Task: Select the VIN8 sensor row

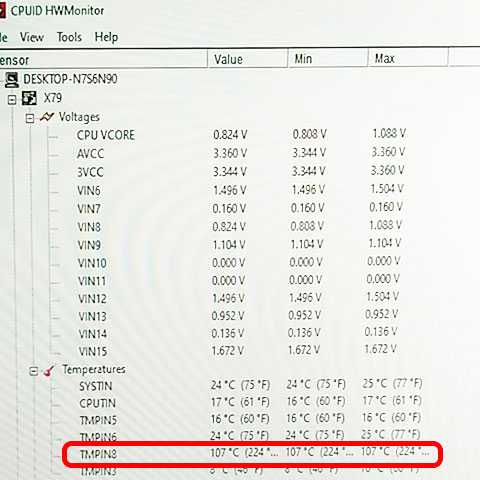Action: click(239, 226)
